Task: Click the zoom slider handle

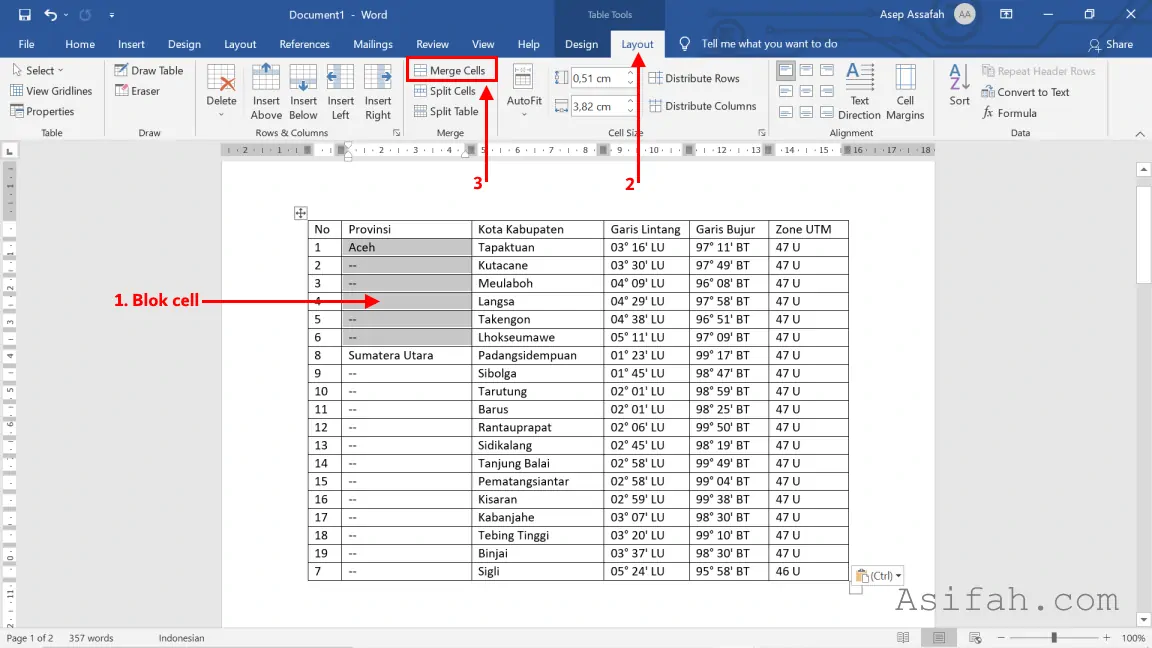Action: click(1054, 638)
